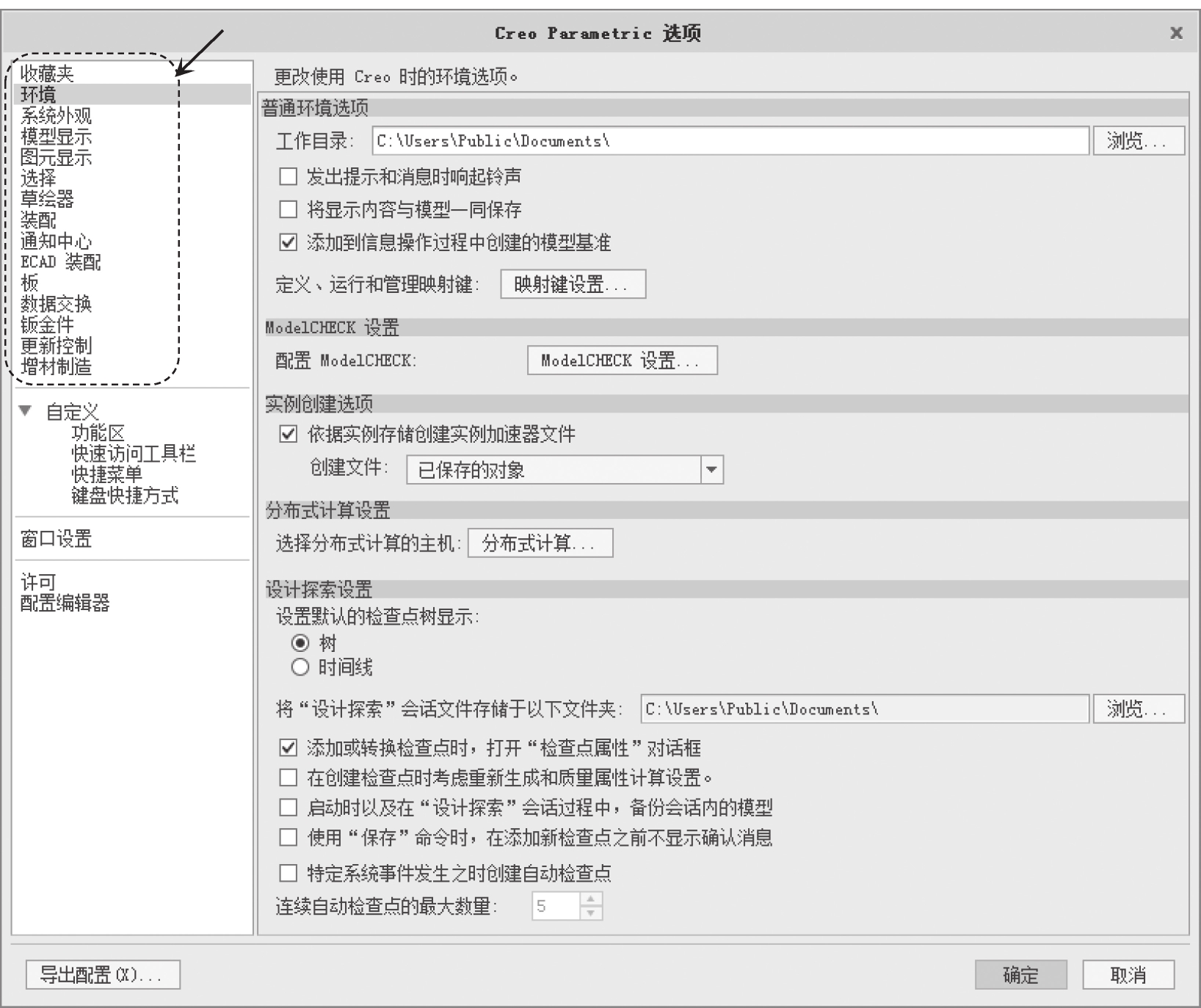This screenshot has width=1201, height=1008.
Task: Open 功能区 customization
Action: [98, 433]
